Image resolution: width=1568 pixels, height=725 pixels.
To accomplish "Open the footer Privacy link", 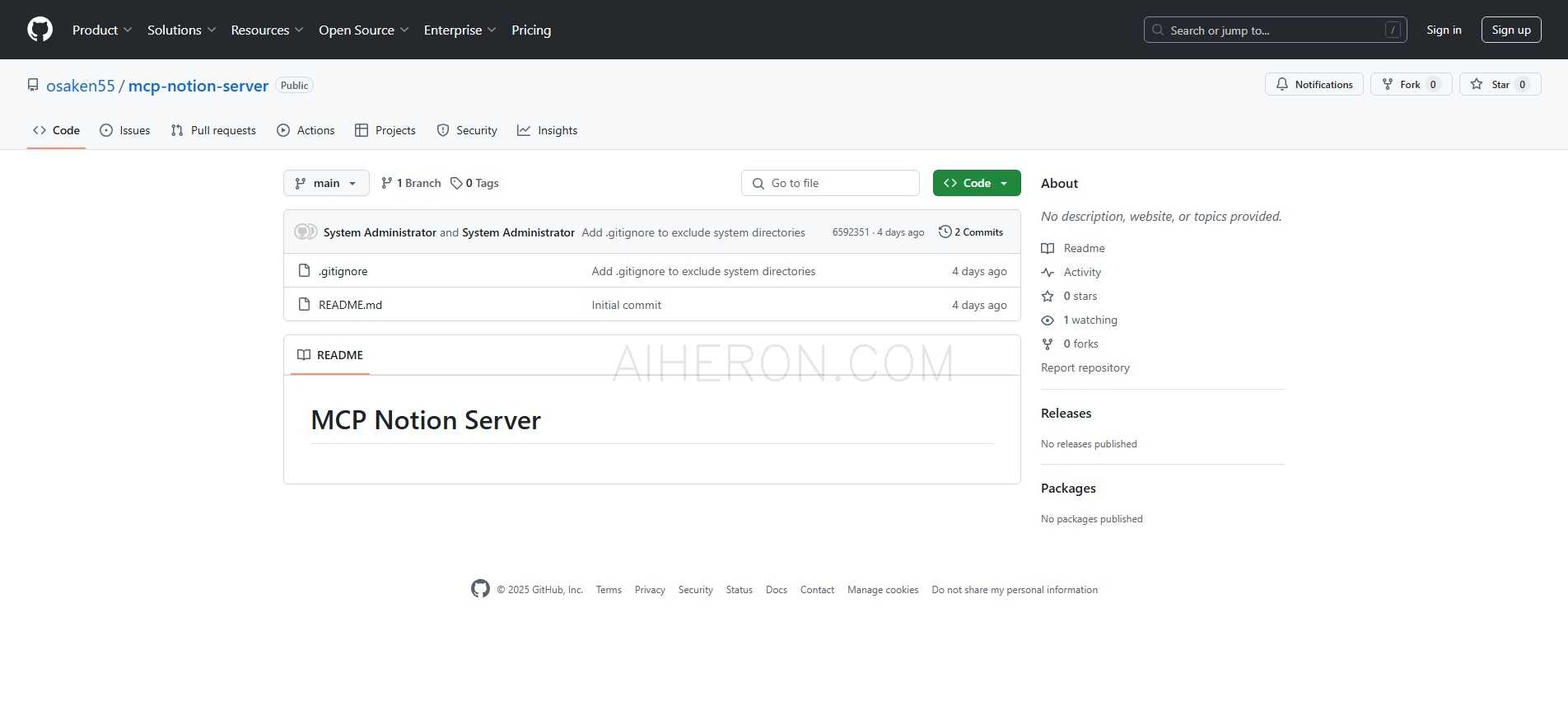I will pyautogui.click(x=650, y=590).
